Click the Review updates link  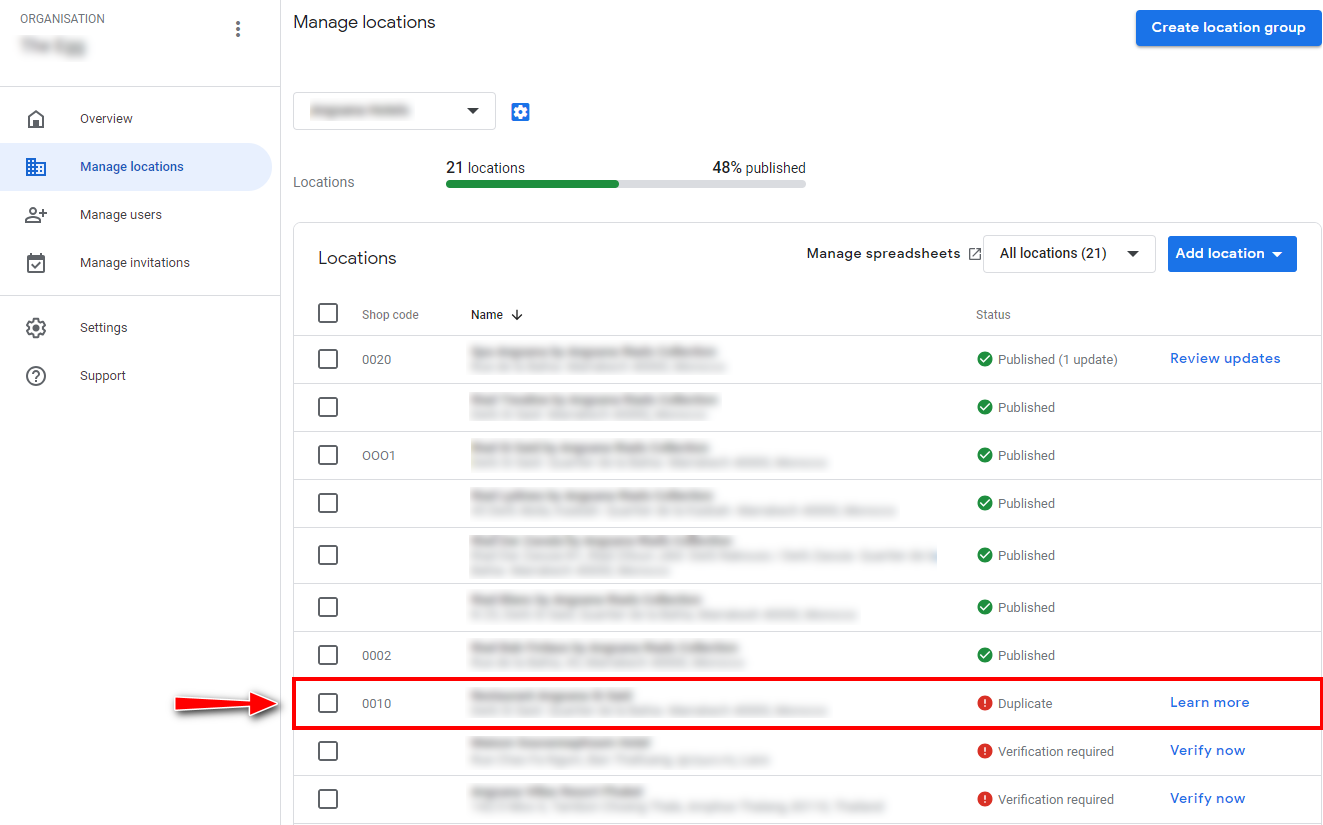(x=1225, y=358)
